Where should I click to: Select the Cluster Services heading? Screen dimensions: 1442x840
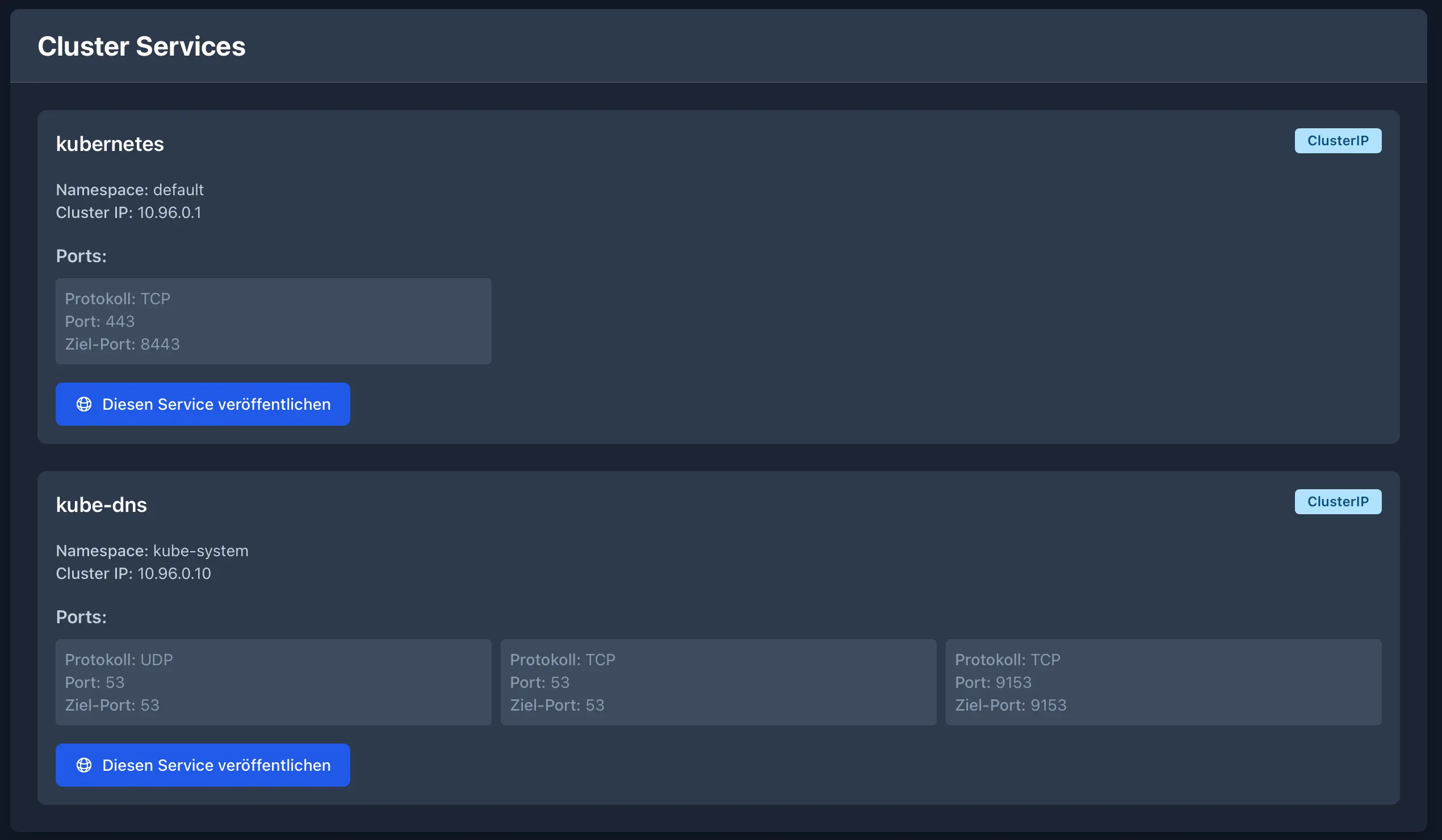141,47
